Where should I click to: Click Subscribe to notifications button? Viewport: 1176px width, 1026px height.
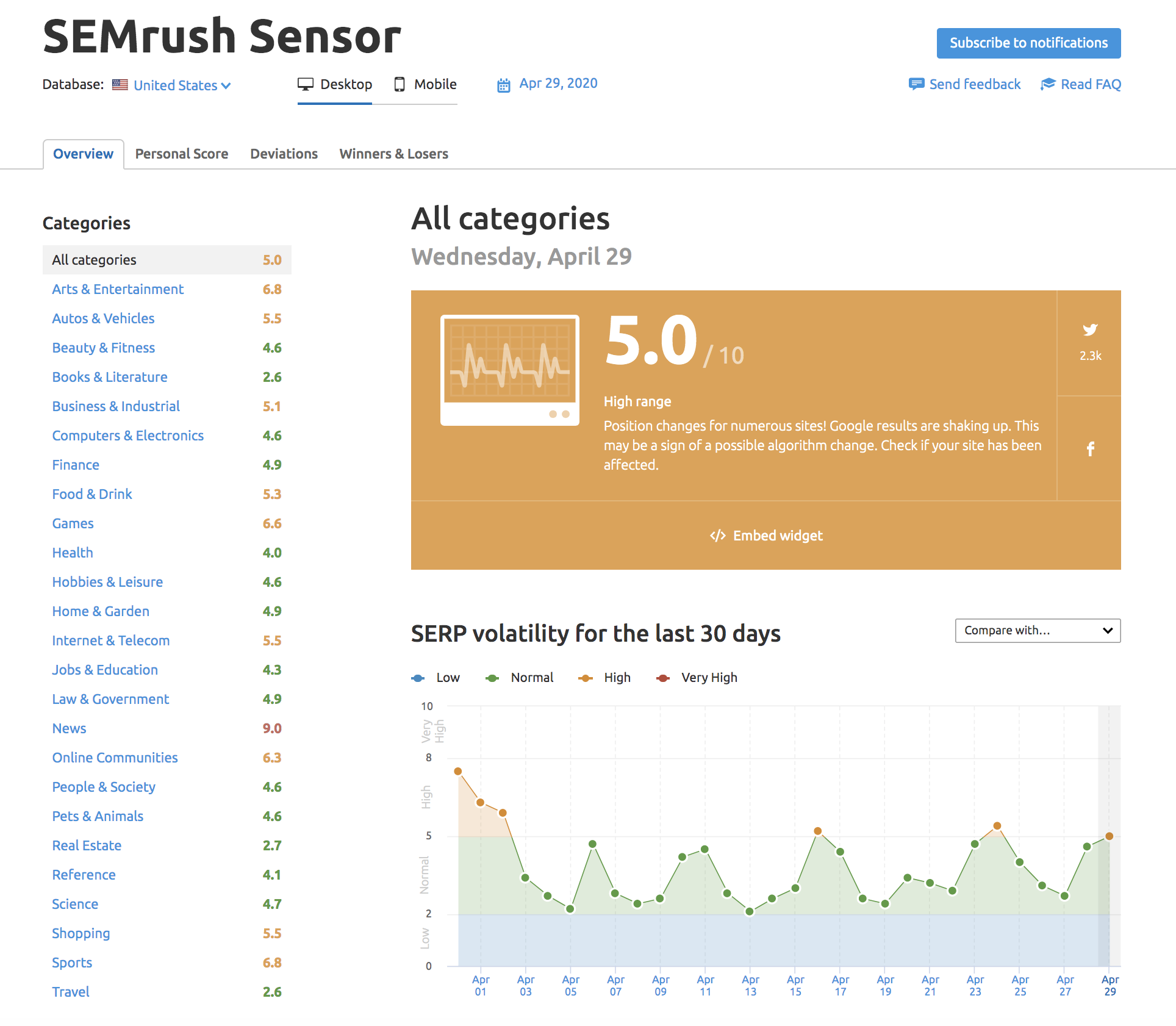coord(1028,43)
